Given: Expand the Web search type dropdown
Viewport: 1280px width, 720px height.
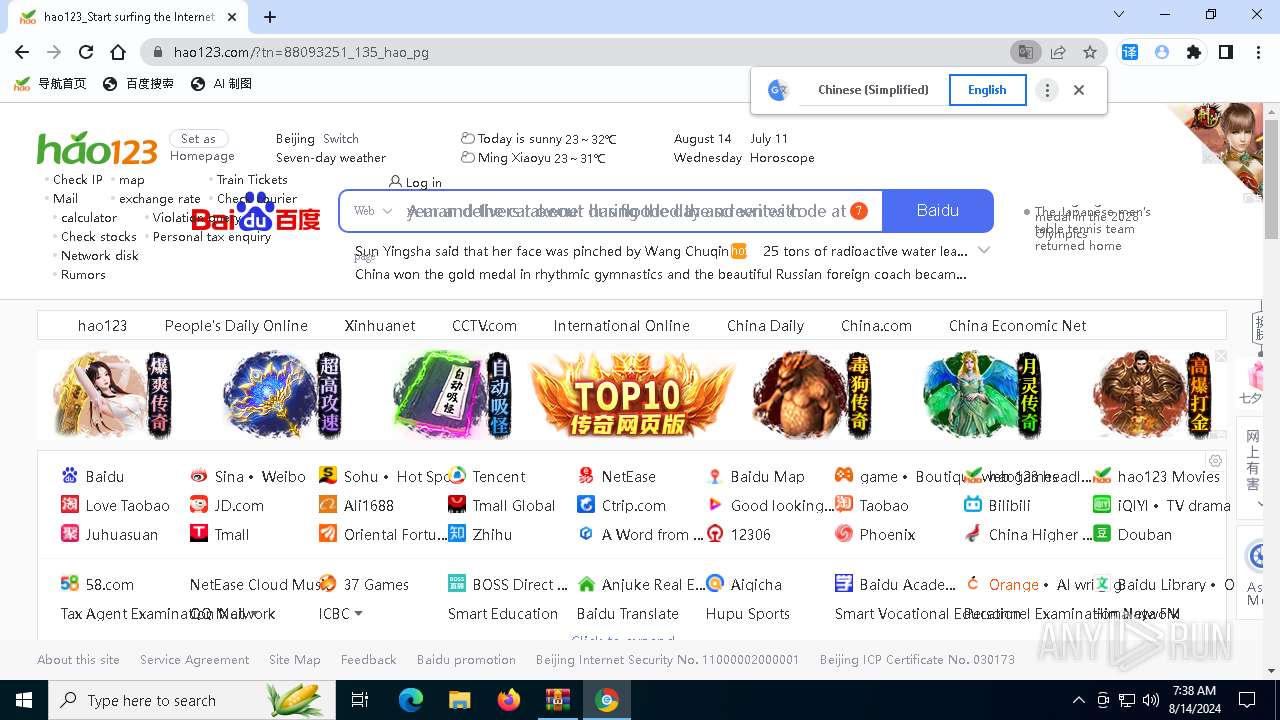Looking at the screenshot, I should click(x=373, y=211).
